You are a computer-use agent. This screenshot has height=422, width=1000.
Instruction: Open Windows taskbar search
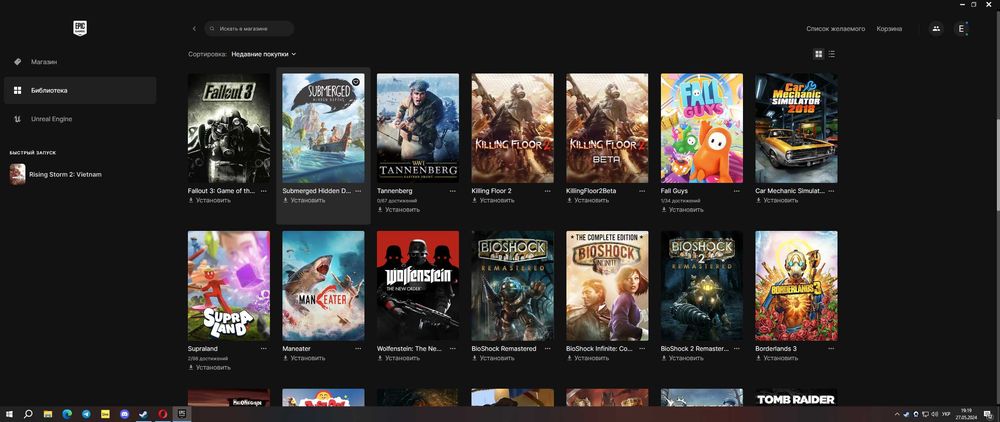28,414
